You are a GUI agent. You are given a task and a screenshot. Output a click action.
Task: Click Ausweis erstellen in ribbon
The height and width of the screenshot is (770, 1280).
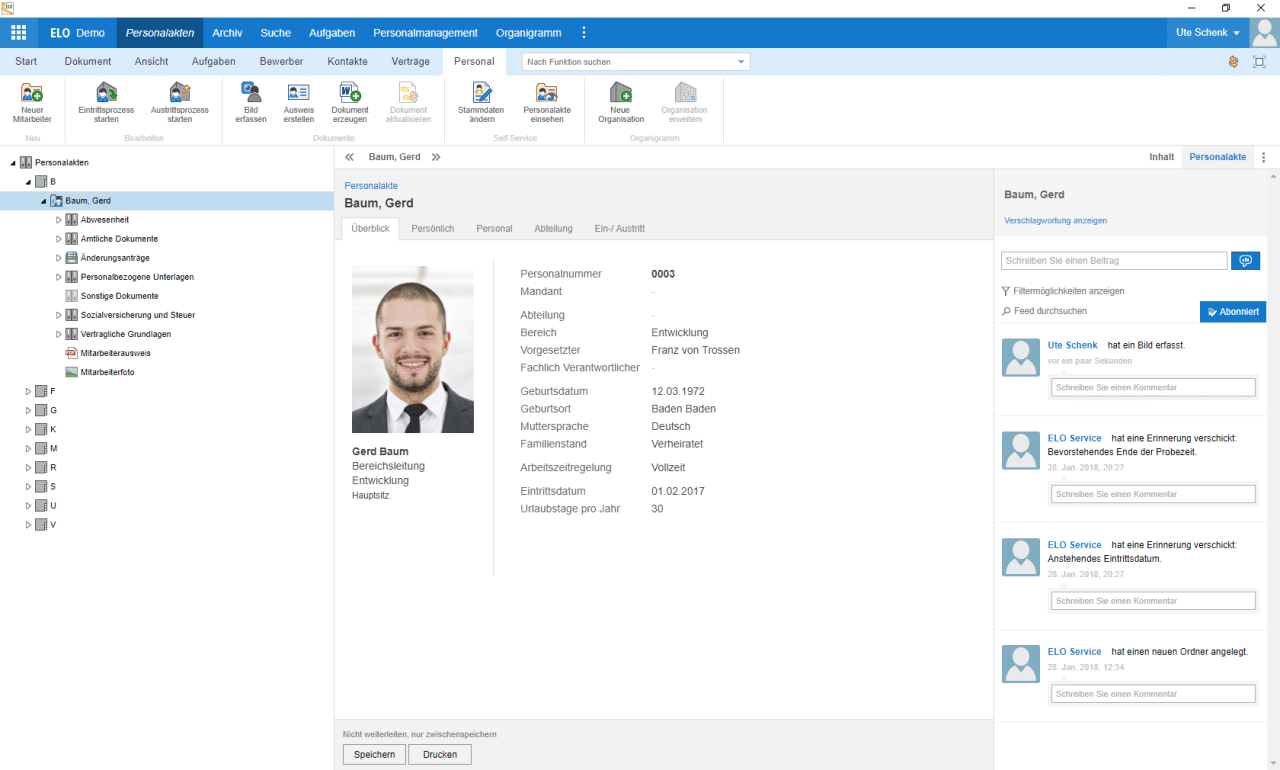tap(298, 104)
